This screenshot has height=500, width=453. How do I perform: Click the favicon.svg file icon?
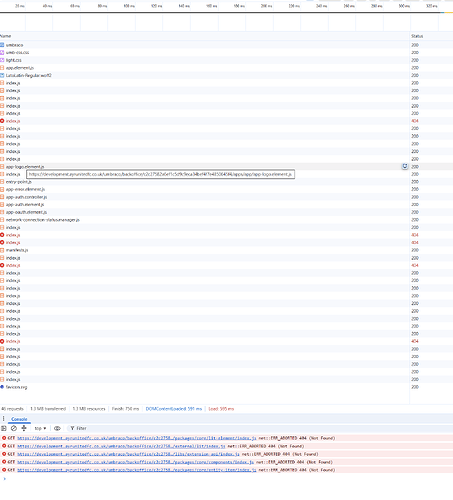tap(2, 387)
